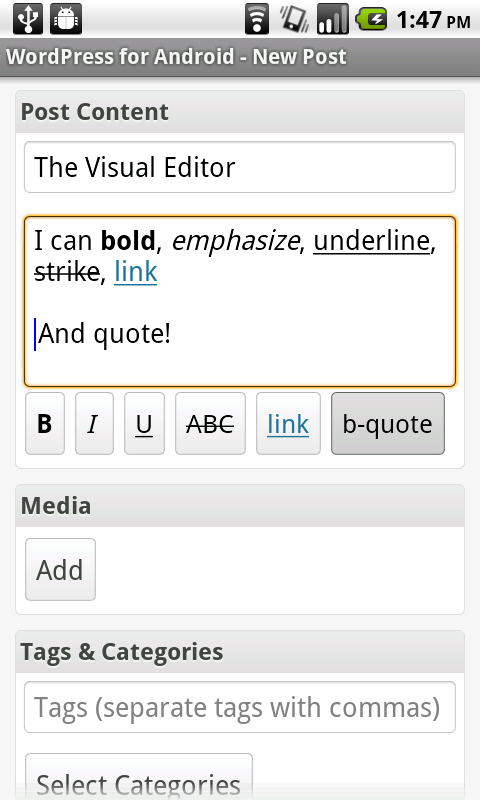Tap the cell signal bars icon
Viewport: 480px width, 800px height.
[333, 19]
